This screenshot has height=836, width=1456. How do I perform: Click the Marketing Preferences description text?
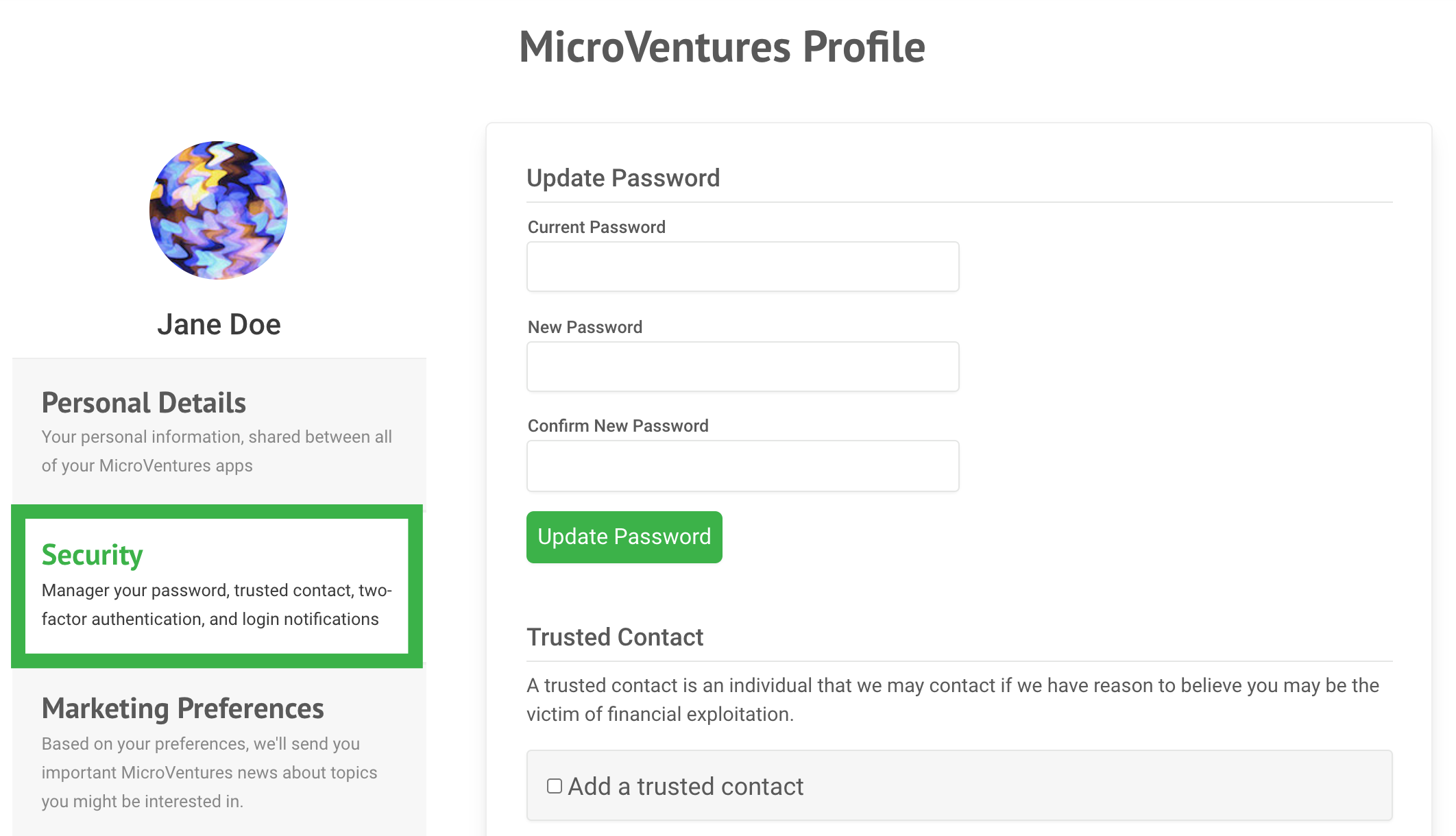pyautogui.click(x=209, y=772)
